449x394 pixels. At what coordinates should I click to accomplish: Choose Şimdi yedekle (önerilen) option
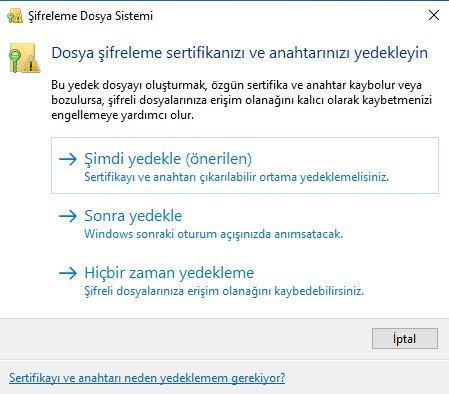coord(245,165)
